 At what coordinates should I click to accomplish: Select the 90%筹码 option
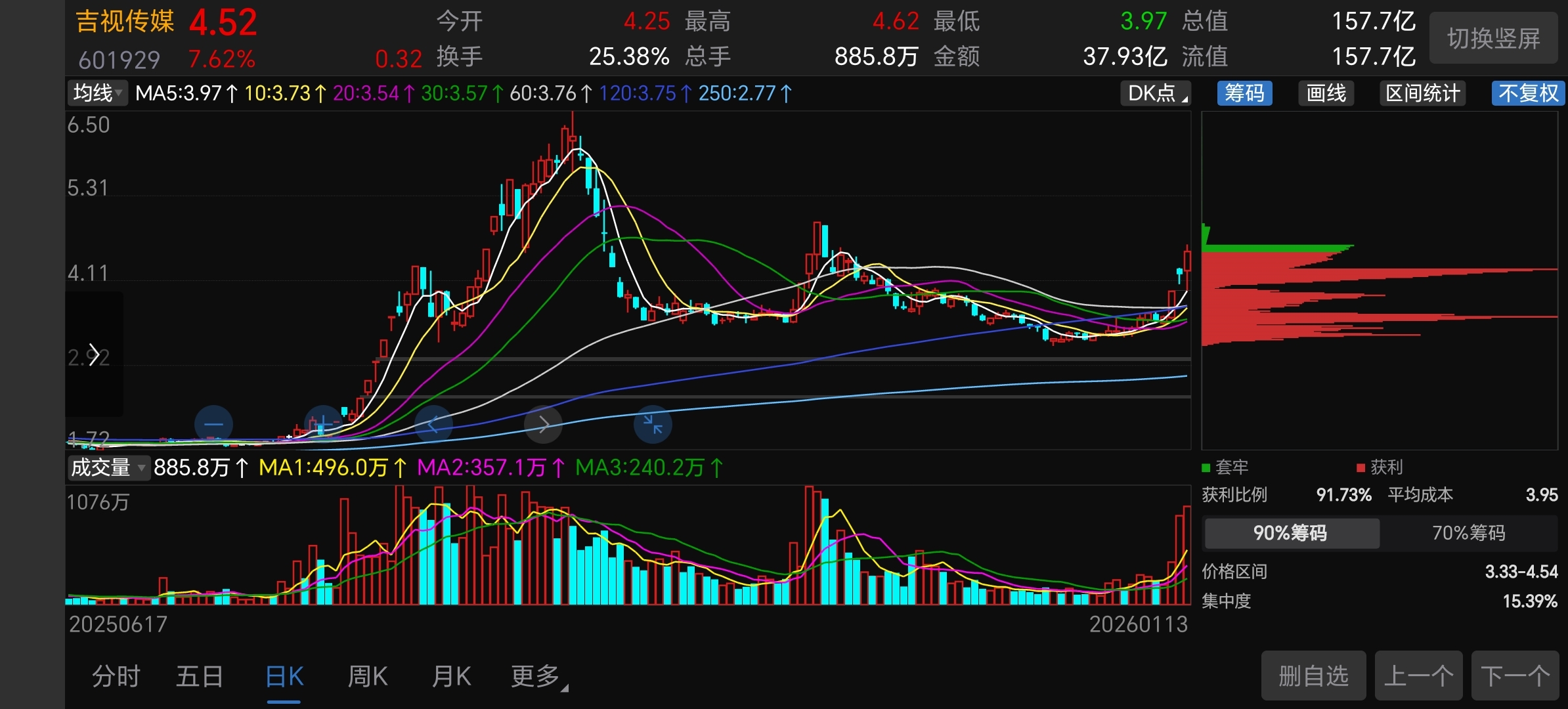pyautogui.click(x=1290, y=532)
